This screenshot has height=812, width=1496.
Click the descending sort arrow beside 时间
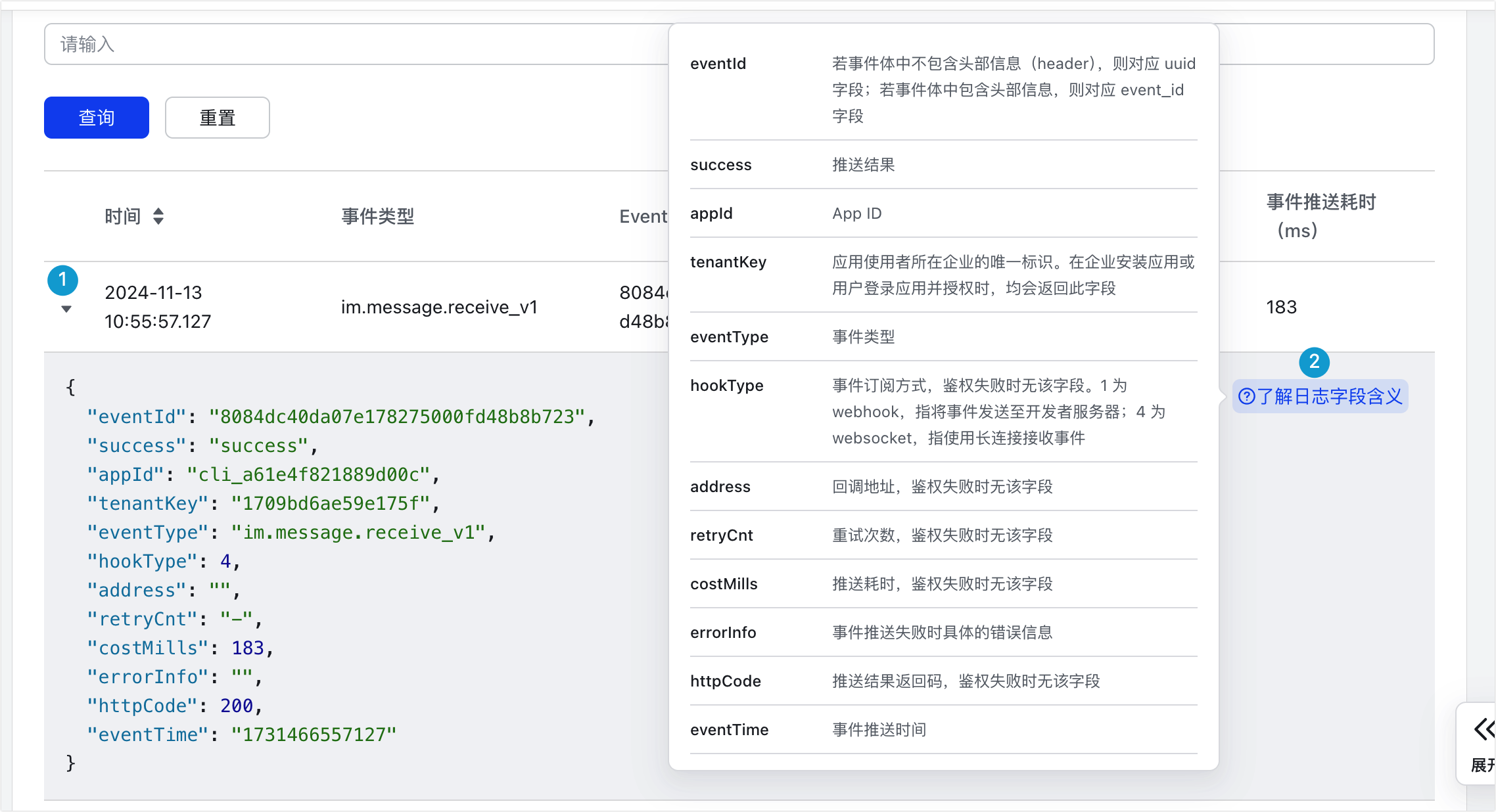click(x=158, y=221)
